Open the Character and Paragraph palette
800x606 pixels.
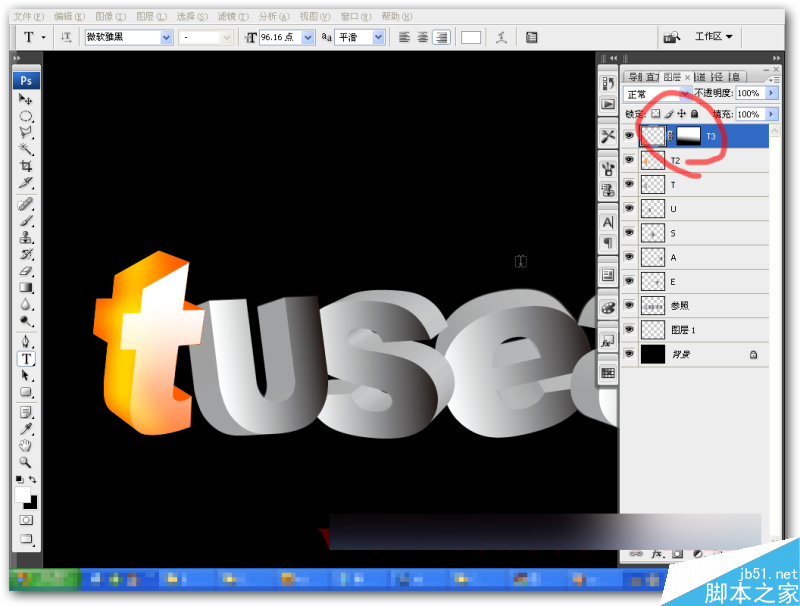coord(531,37)
